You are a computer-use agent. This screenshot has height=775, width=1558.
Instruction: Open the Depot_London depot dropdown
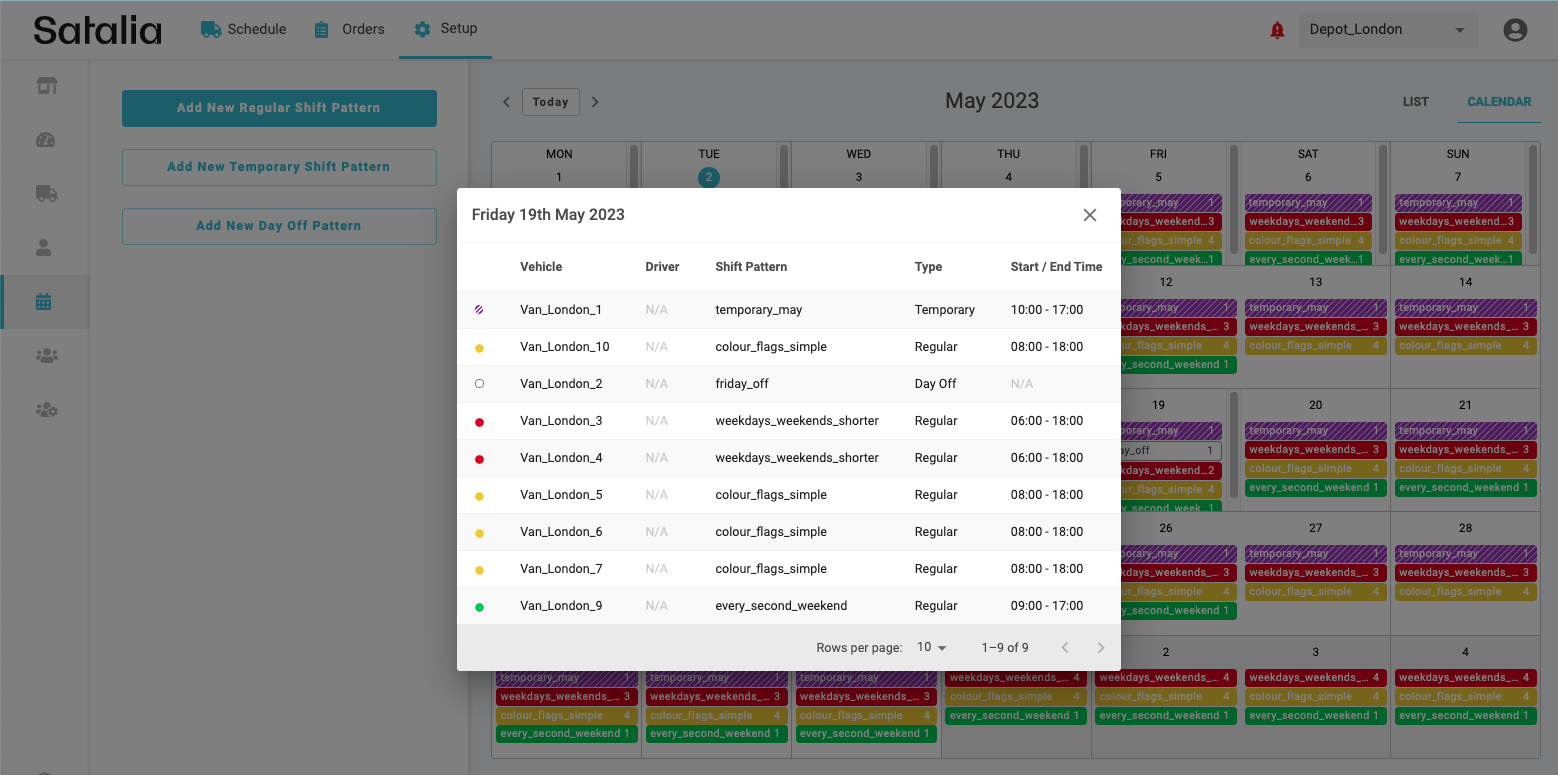(x=1386, y=30)
